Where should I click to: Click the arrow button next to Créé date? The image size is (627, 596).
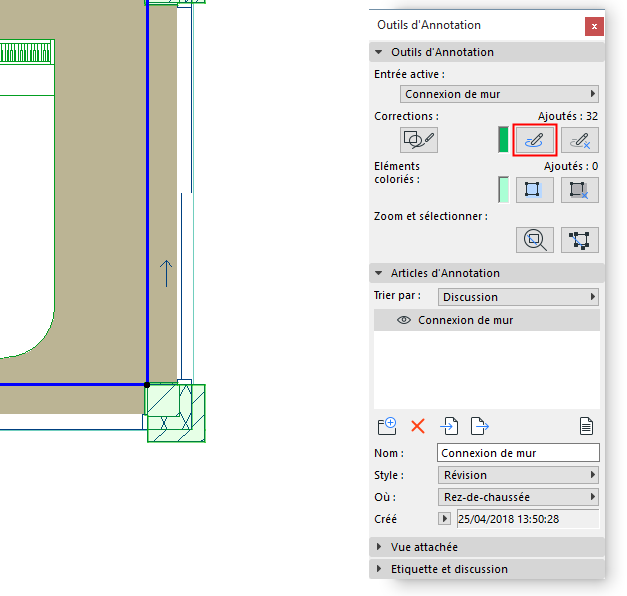444,519
